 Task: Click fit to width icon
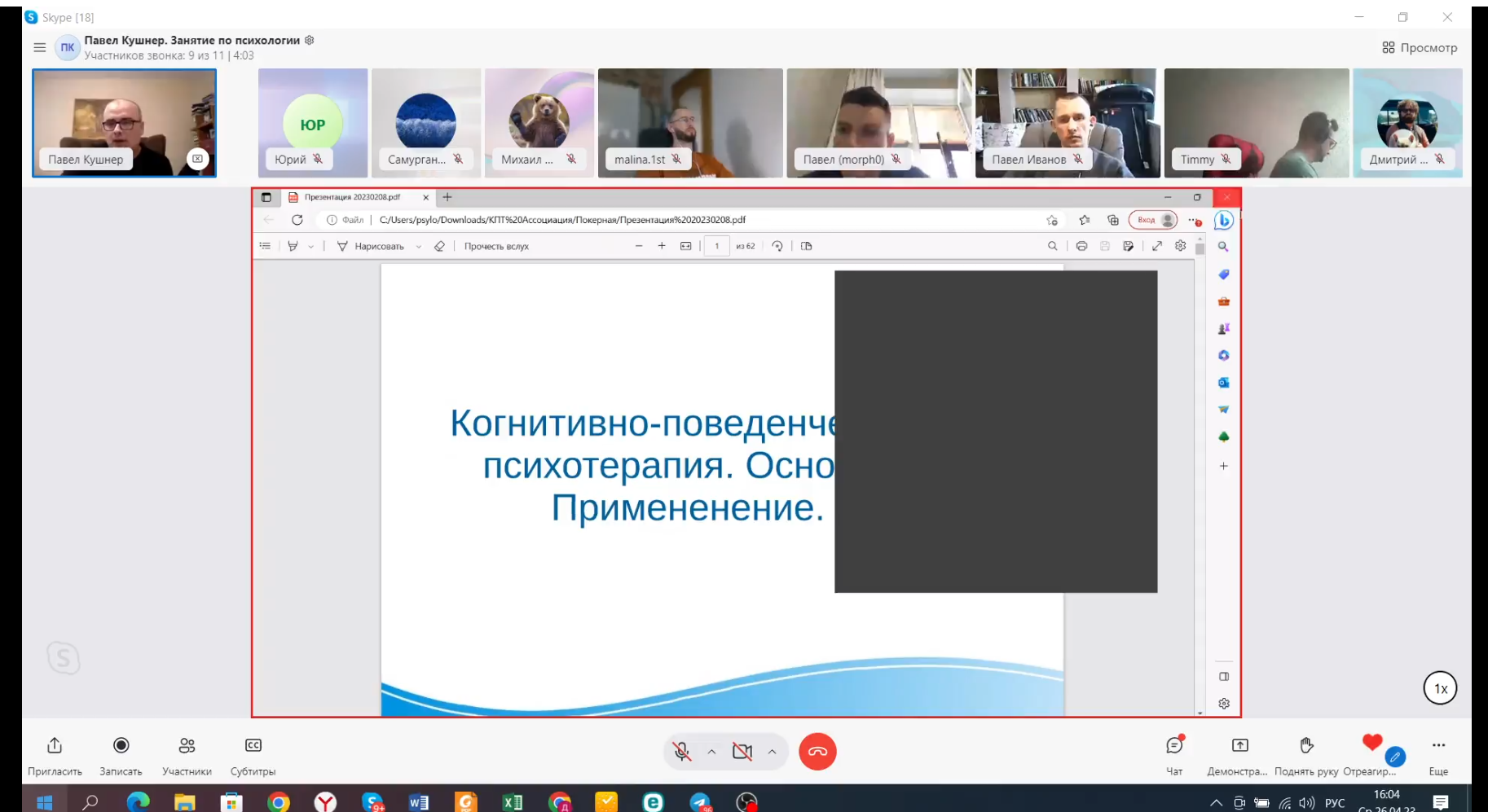pyautogui.click(x=686, y=246)
